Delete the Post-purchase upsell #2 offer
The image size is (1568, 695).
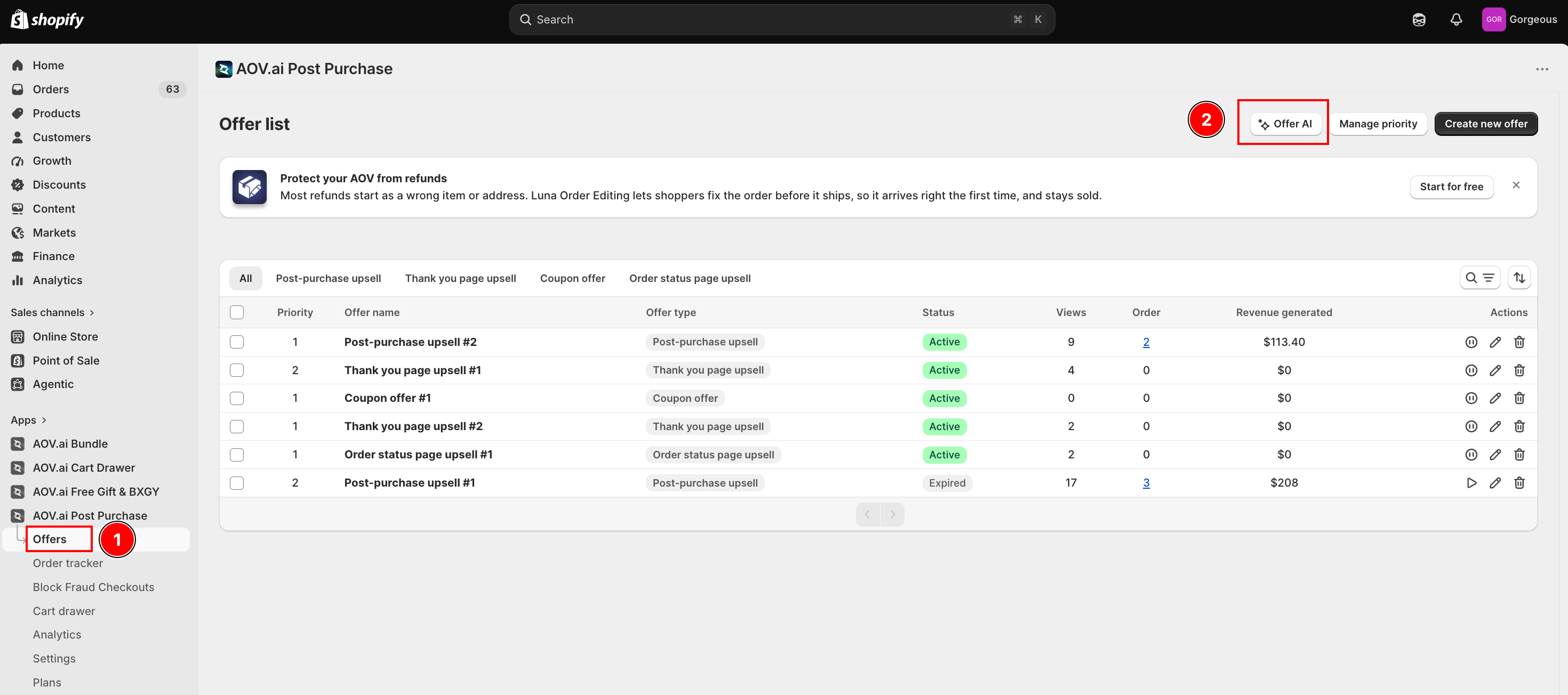(x=1519, y=342)
